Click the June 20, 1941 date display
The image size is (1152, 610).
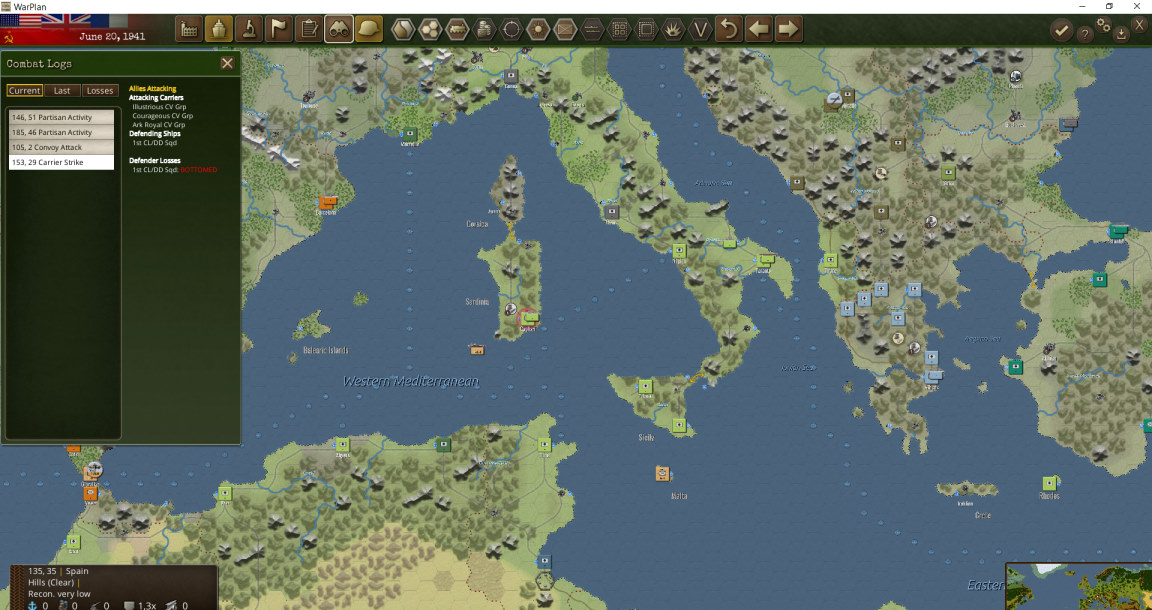tap(112, 36)
